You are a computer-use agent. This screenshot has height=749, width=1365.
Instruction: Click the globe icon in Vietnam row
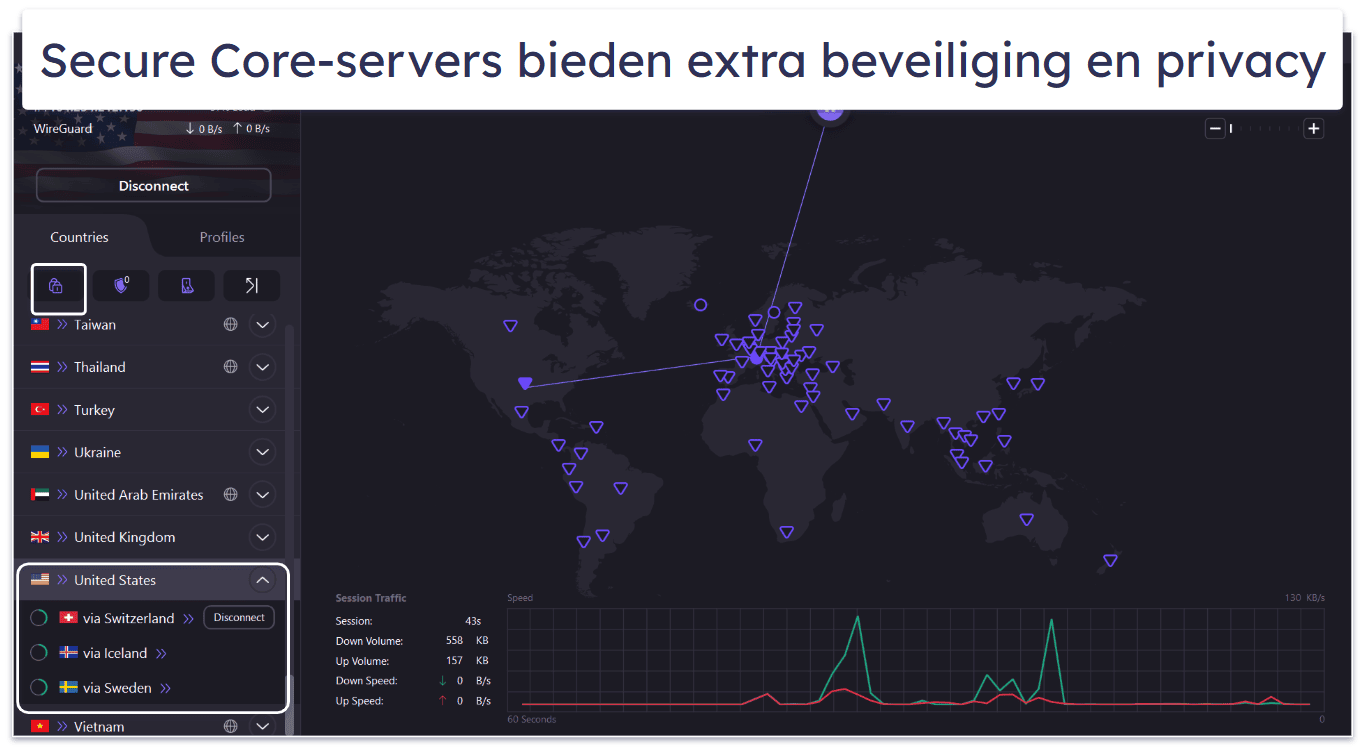coord(231,726)
